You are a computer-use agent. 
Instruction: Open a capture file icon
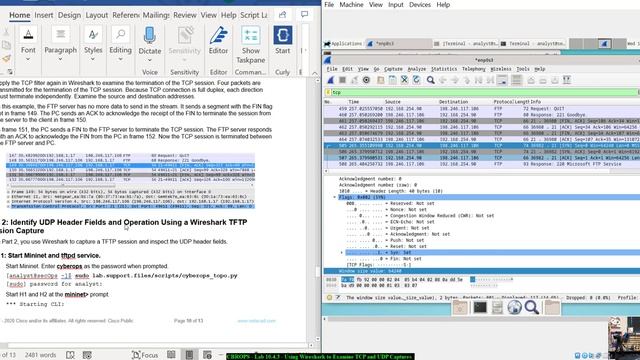pyautogui.click(x=380, y=80)
